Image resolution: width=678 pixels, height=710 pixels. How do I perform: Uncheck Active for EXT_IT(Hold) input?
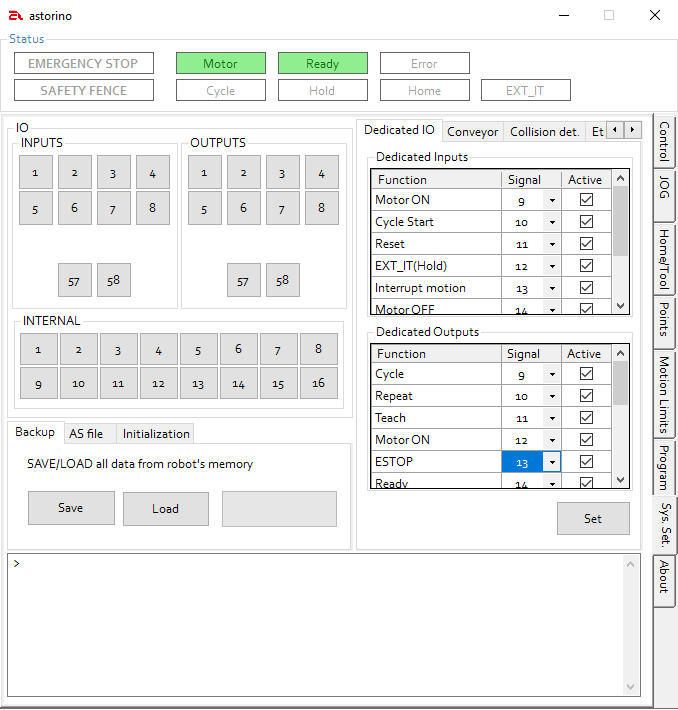[586, 266]
